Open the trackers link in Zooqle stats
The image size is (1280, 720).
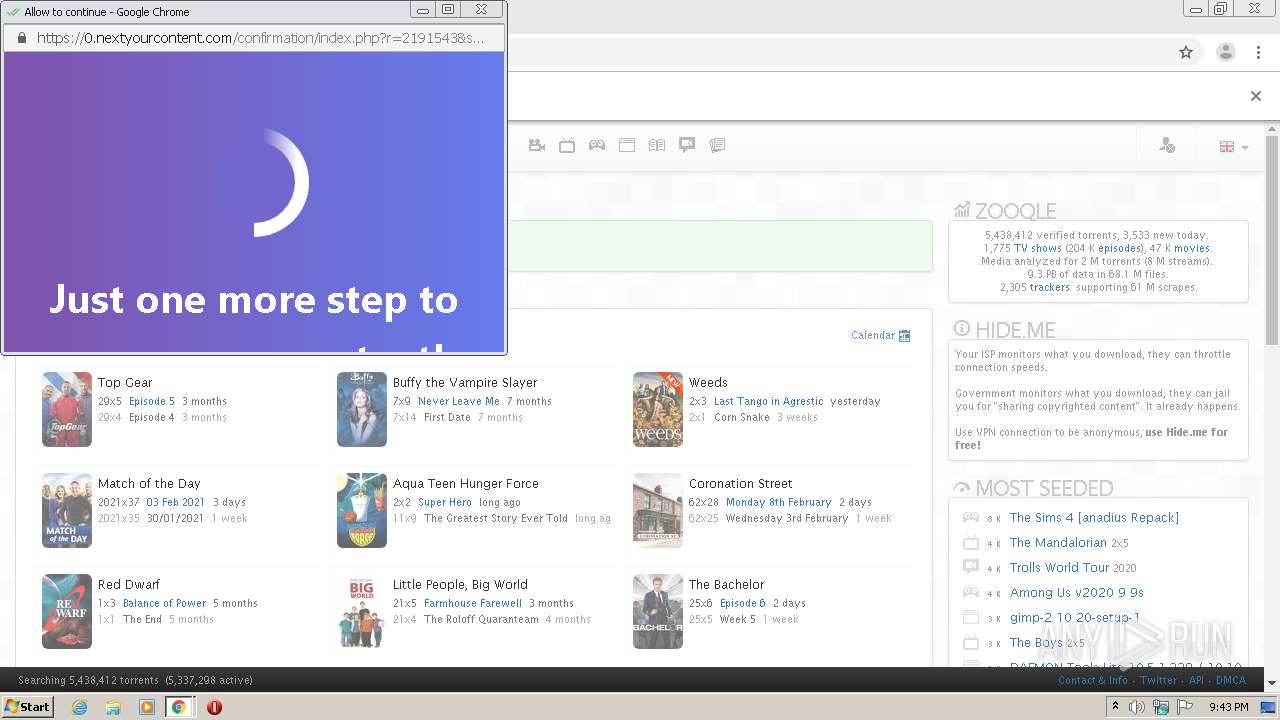tap(1049, 287)
